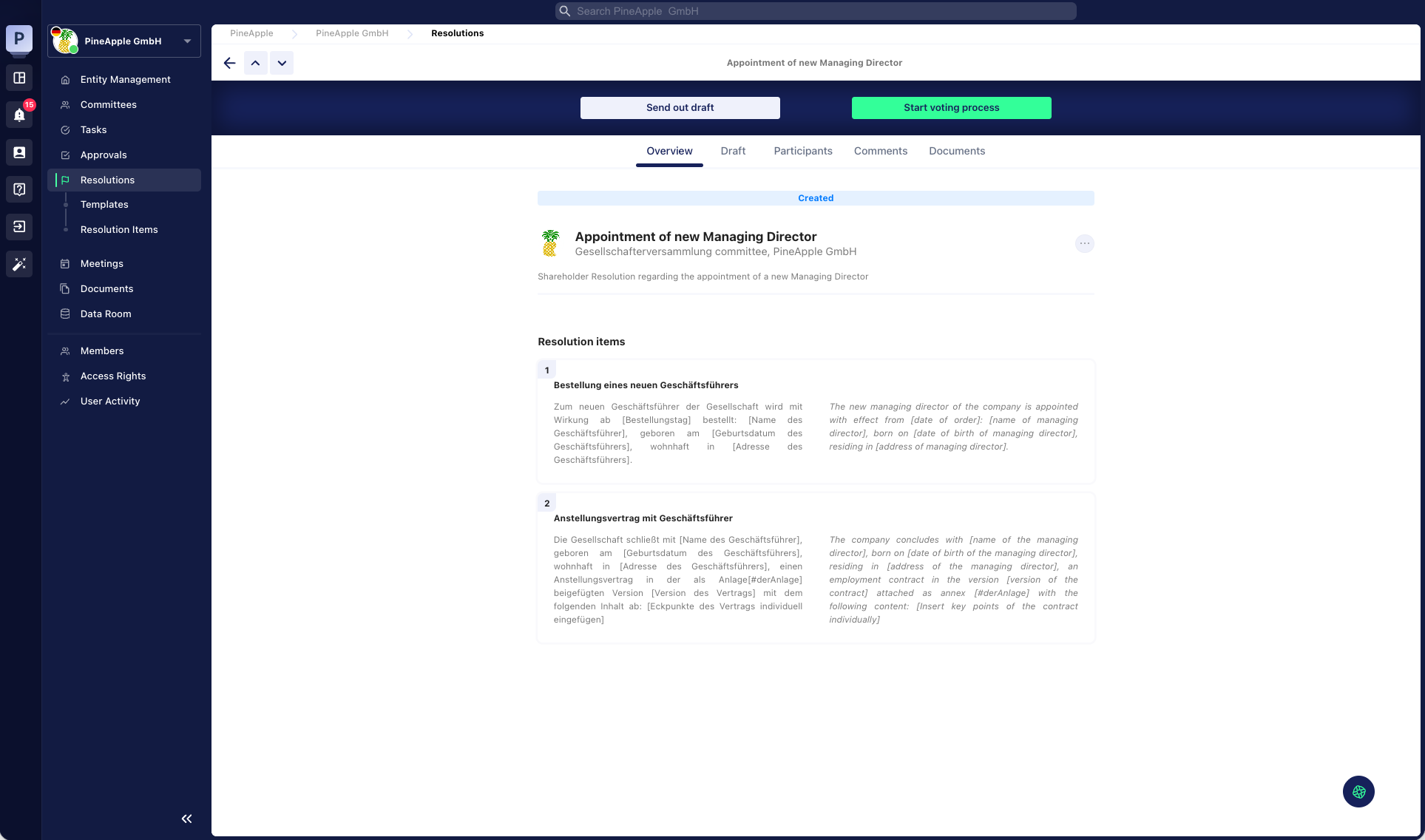The width and height of the screenshot is (1425, 840).
Task: Switch to the Draft tab
Action: tap(733, 151)
